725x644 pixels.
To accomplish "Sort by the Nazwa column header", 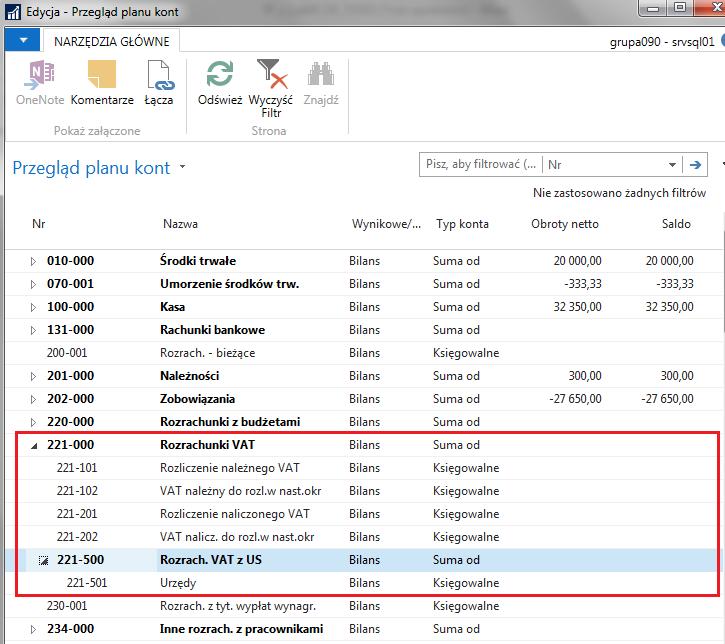I will point(180,224).
